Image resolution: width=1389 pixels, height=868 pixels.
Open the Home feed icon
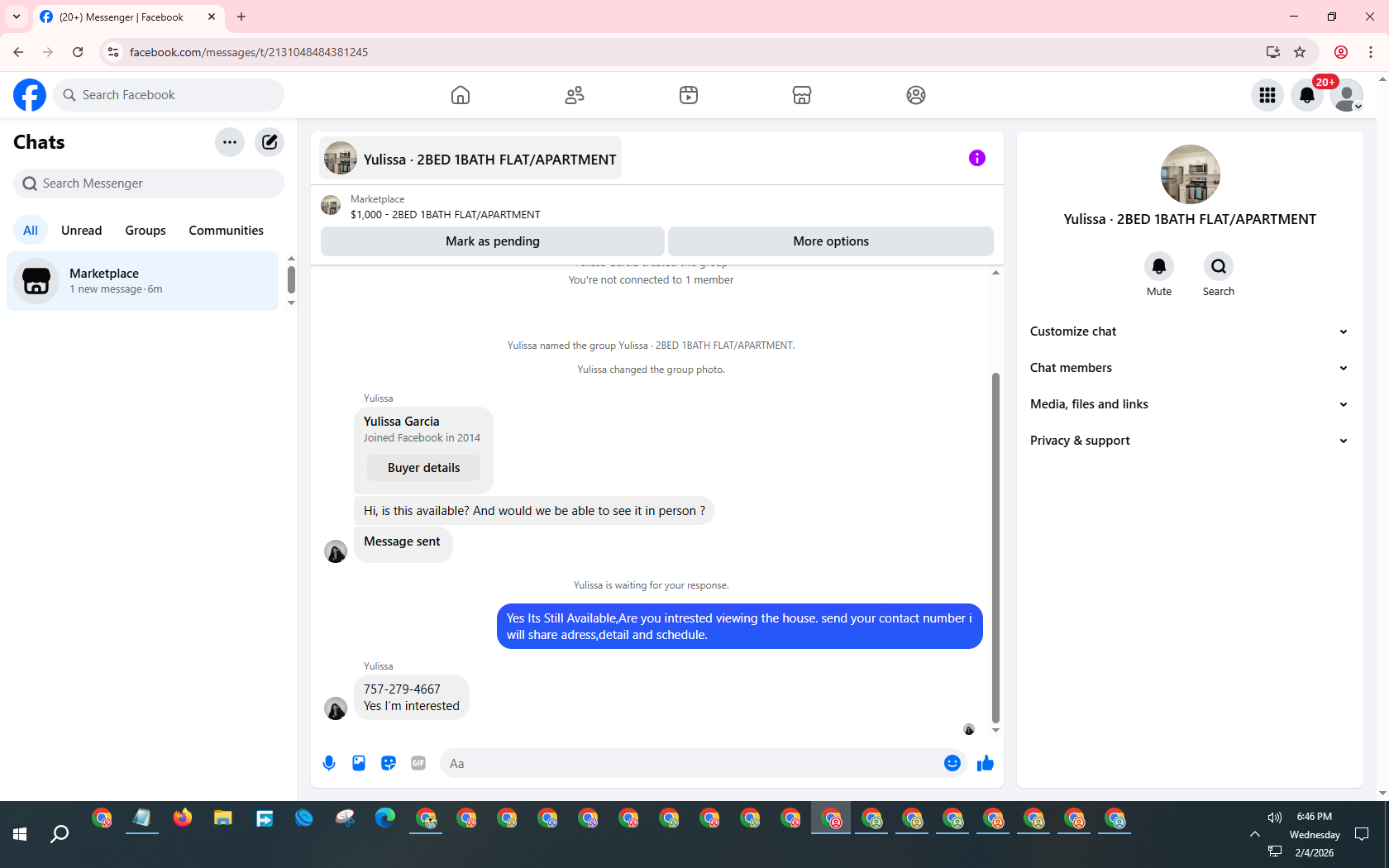click(461, 95)
